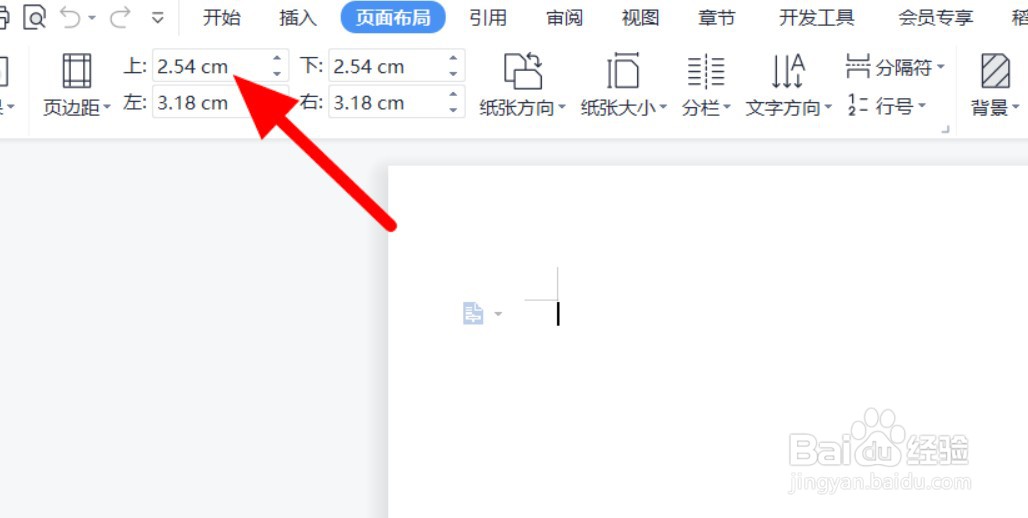The width and height of the screenshot is (1028, 518).
Task: Decrease the 下 bottom margin value
Action: [454, 73]
